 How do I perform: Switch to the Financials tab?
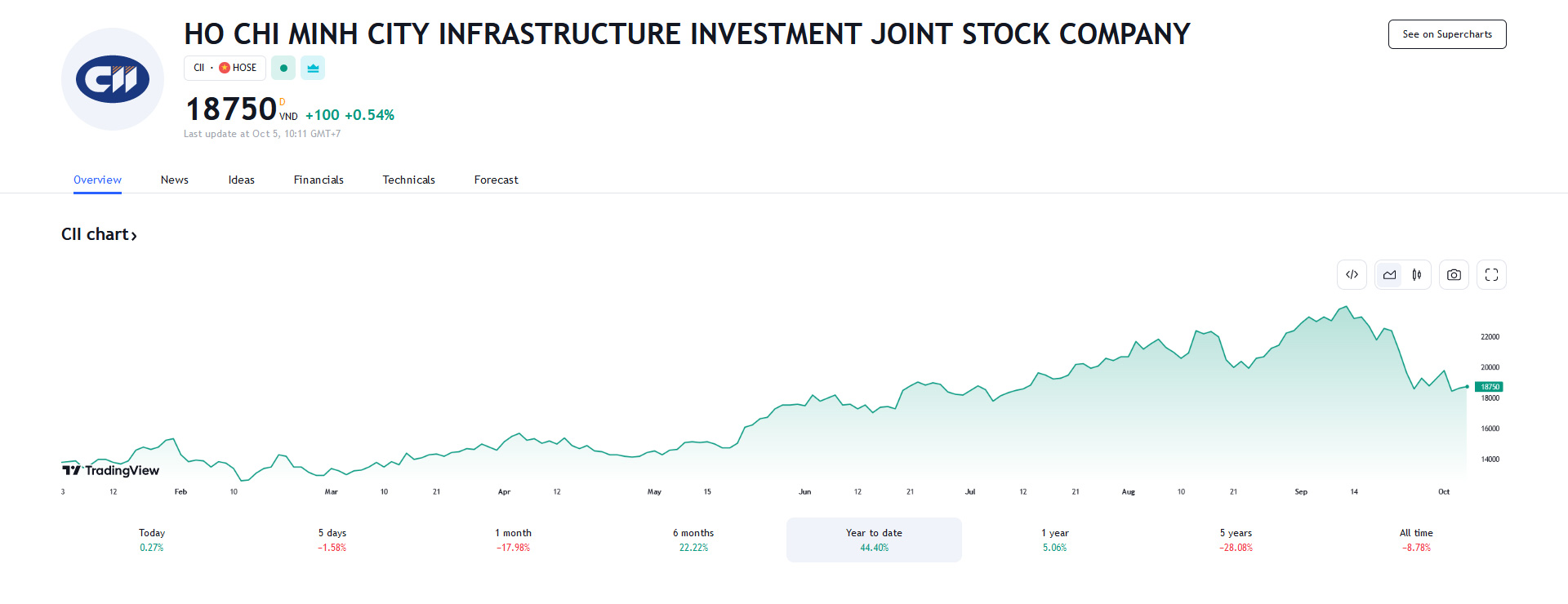point(318,180)
